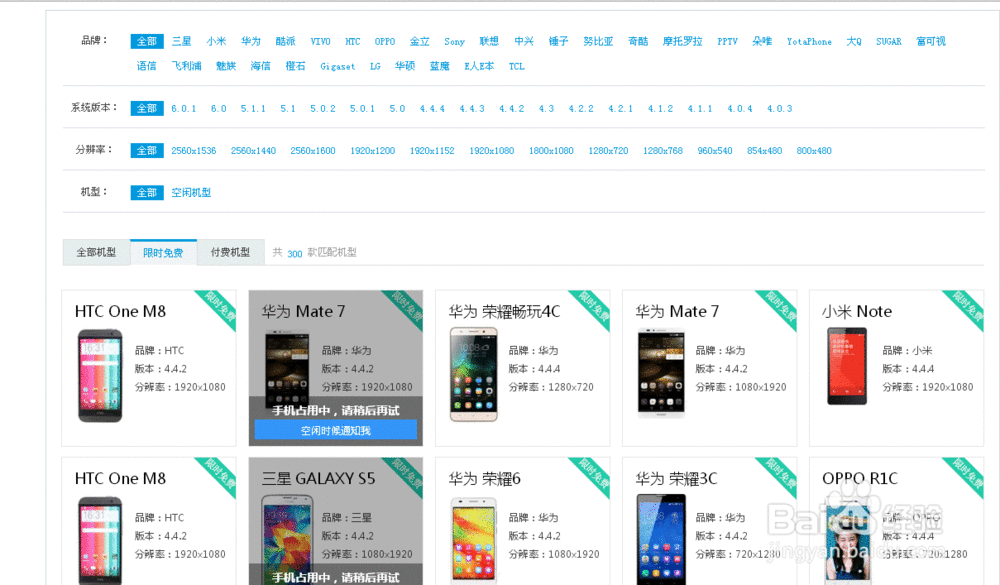Choose the 华硕 brand filter

405,66
